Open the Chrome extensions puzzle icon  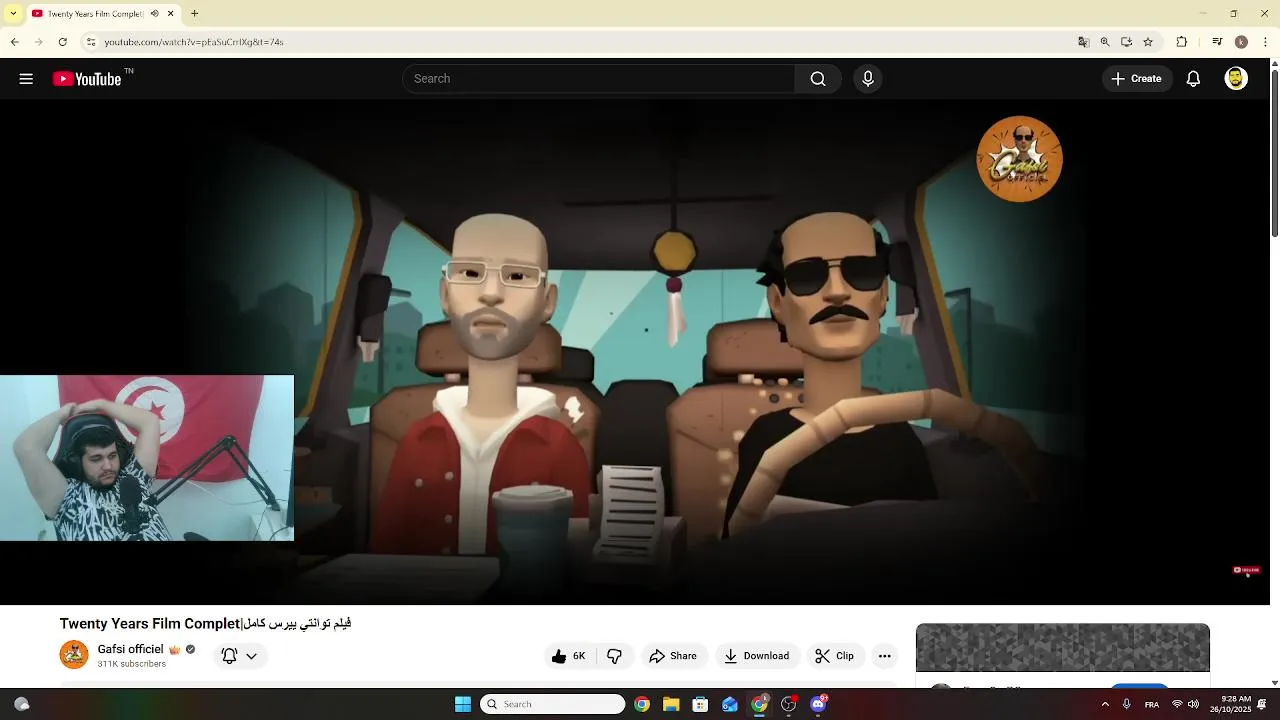coord(1181,42)
